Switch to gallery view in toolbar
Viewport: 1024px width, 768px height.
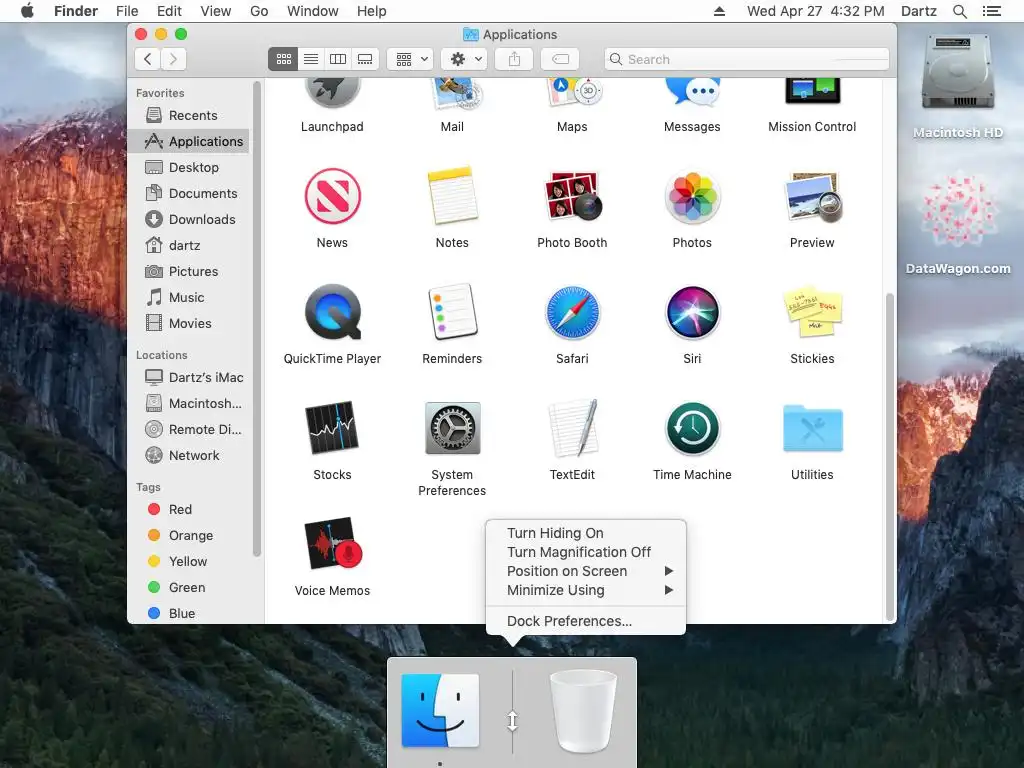(365, 59)
